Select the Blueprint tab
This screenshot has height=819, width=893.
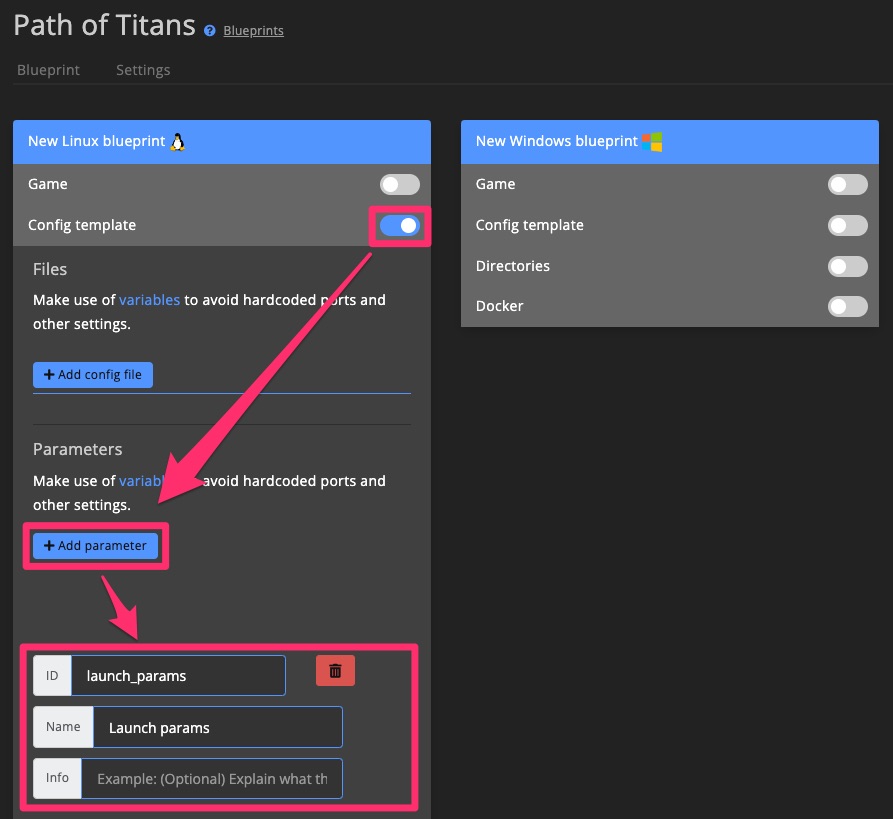click(x=47, y=70)
